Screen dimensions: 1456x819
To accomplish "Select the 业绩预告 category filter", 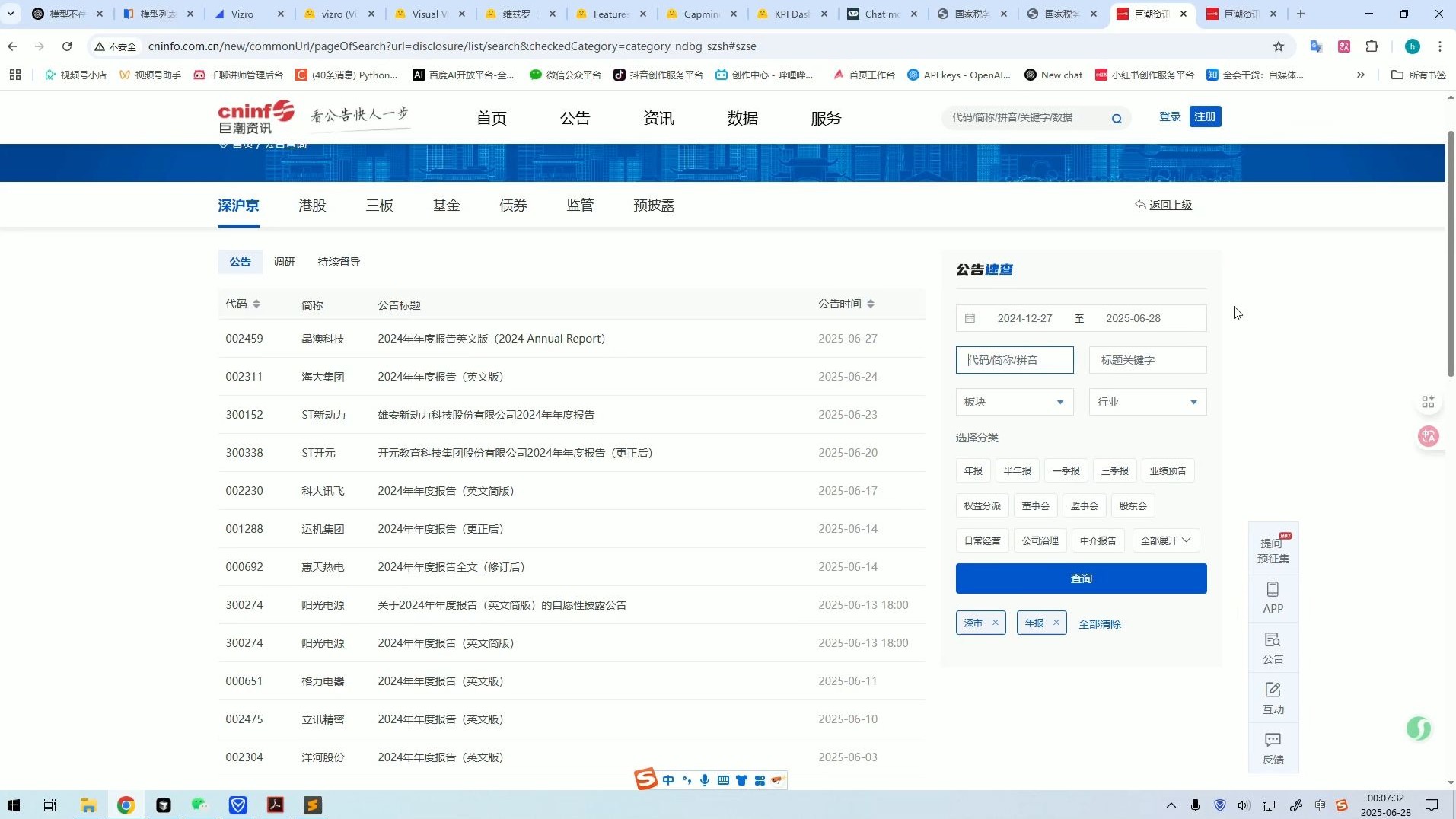I will click(x=1168, y=470).
